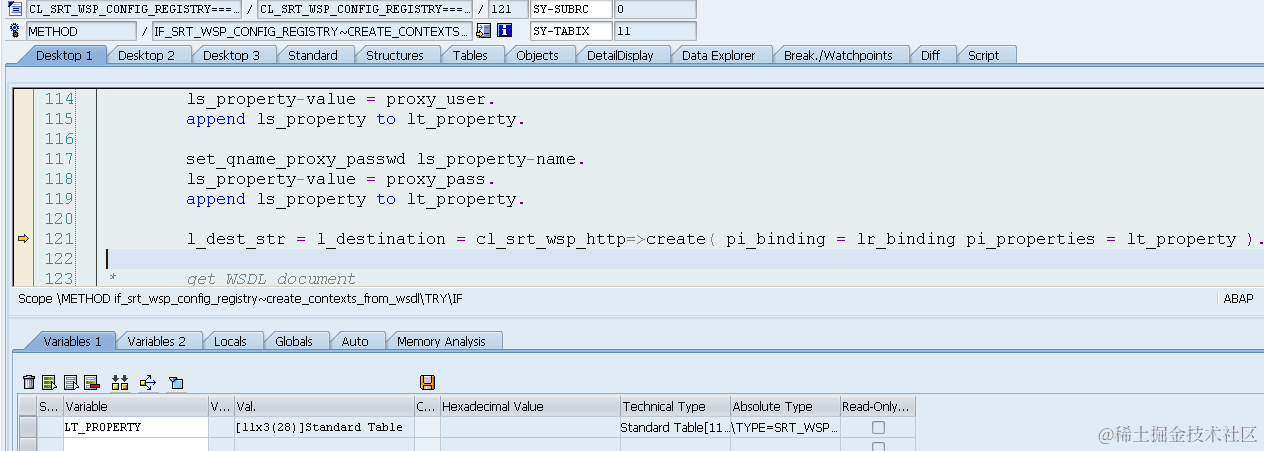Click the SY-TABIX value field showing 11
This screenshot has height=451, width=1264.
click(655, 31)
